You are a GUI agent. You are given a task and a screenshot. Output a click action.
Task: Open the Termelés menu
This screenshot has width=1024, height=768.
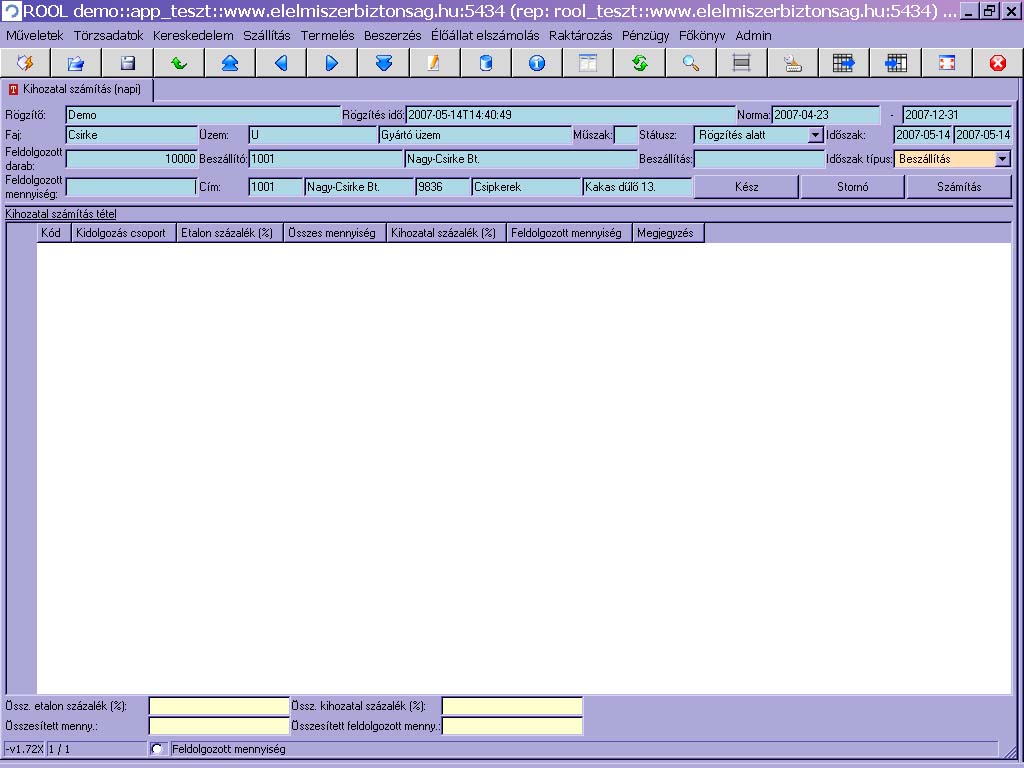pos(327,35)
